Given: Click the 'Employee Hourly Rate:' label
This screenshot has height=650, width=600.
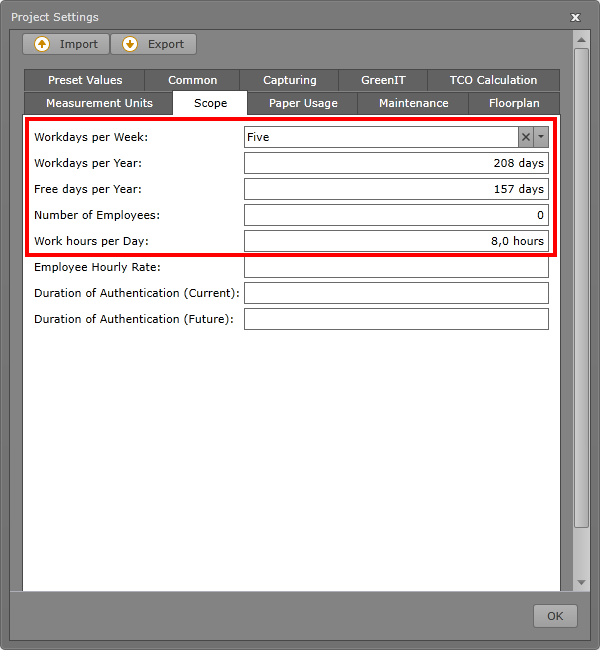Looking at the screenshot, I should [x=97, y=267].
